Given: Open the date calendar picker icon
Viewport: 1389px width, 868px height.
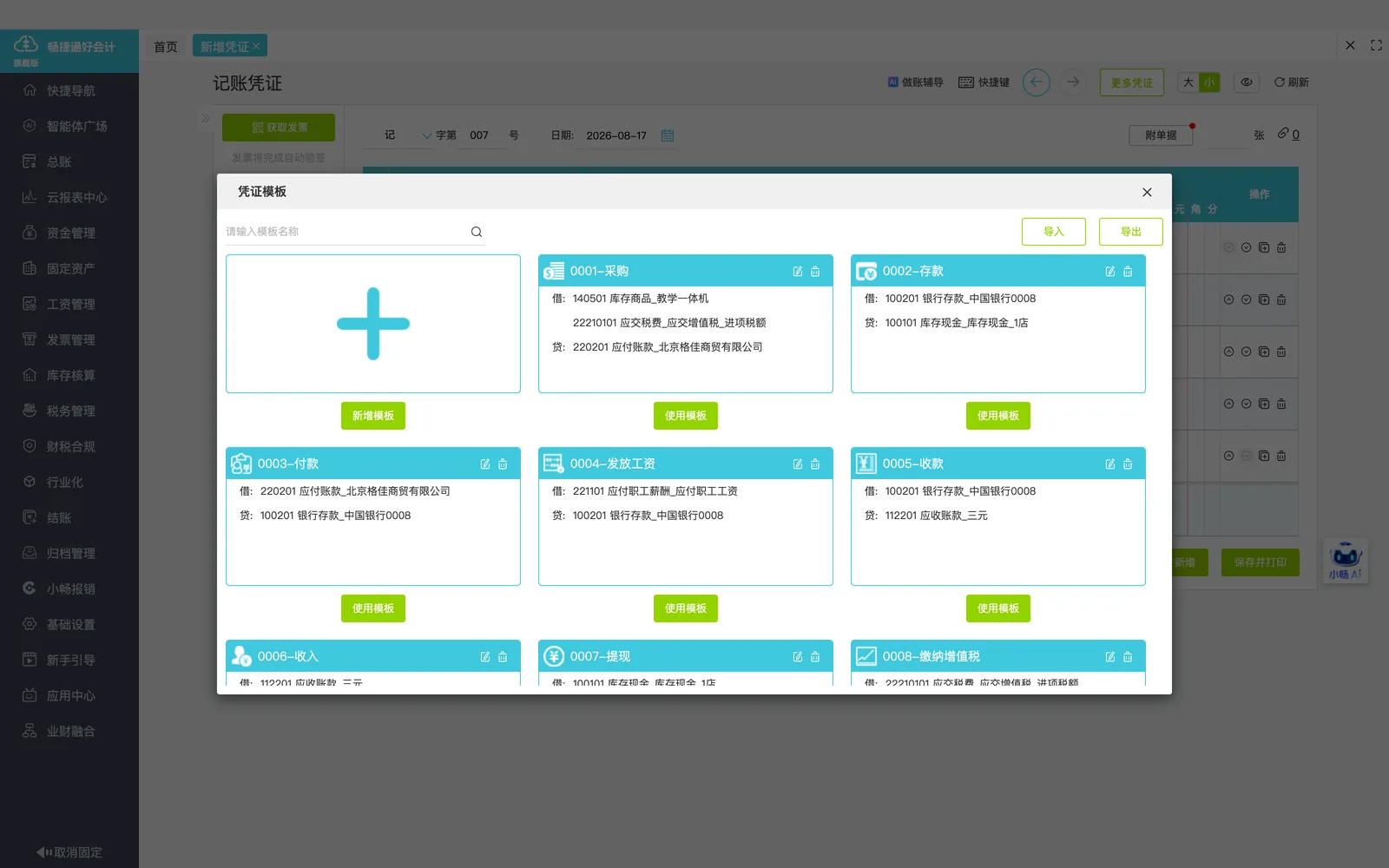Looking at the screenshot, I should 668,135.
